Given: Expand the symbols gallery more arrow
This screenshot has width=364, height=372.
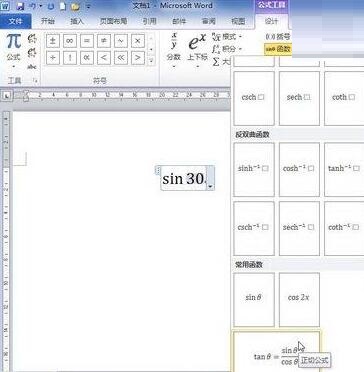Looking at the screenshot, I should (151, 61).
